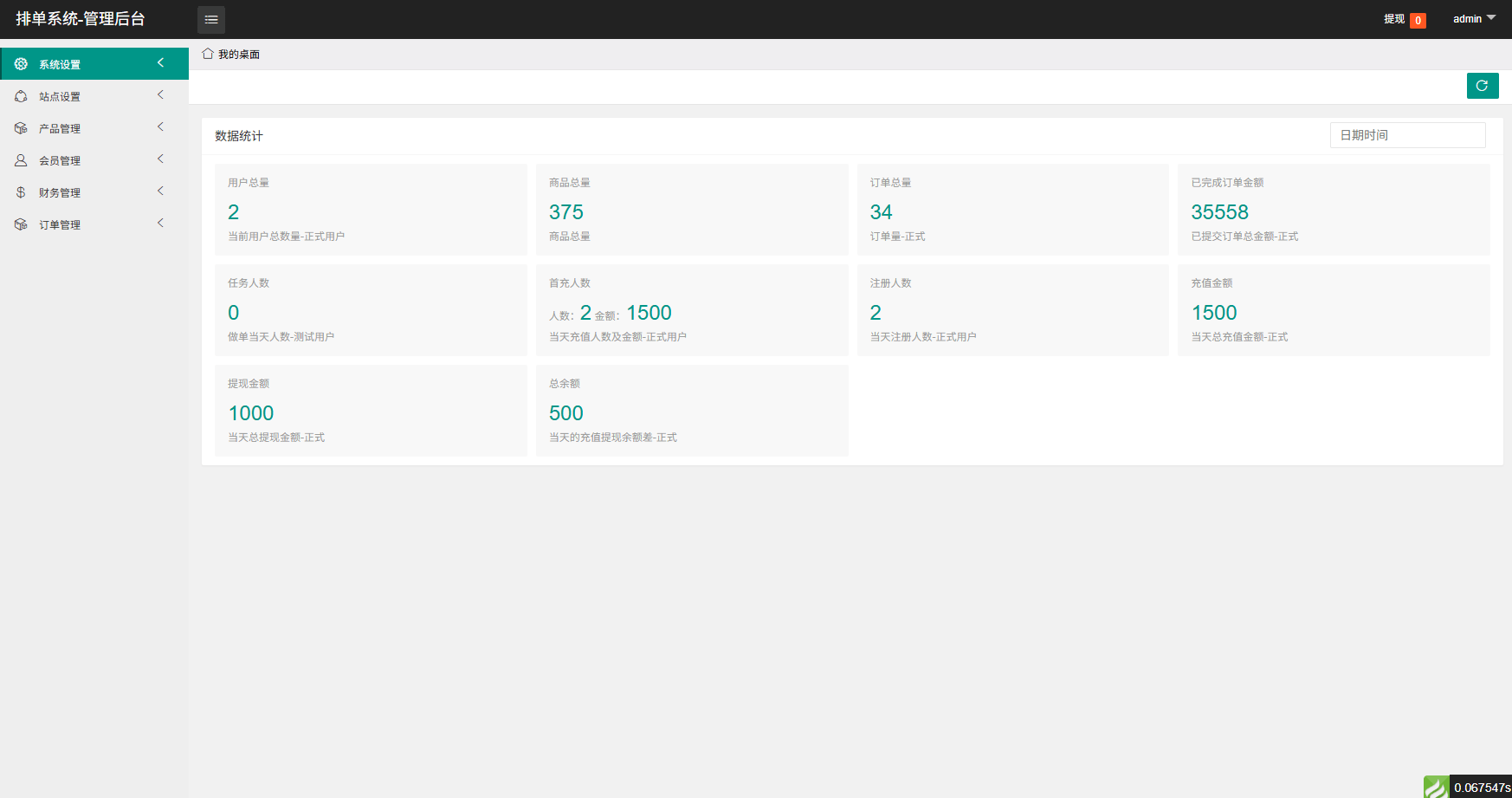The image size is (1512, 798).
Task: Click the dollar icon beside 财务管理
Action: tap(21, 192)
